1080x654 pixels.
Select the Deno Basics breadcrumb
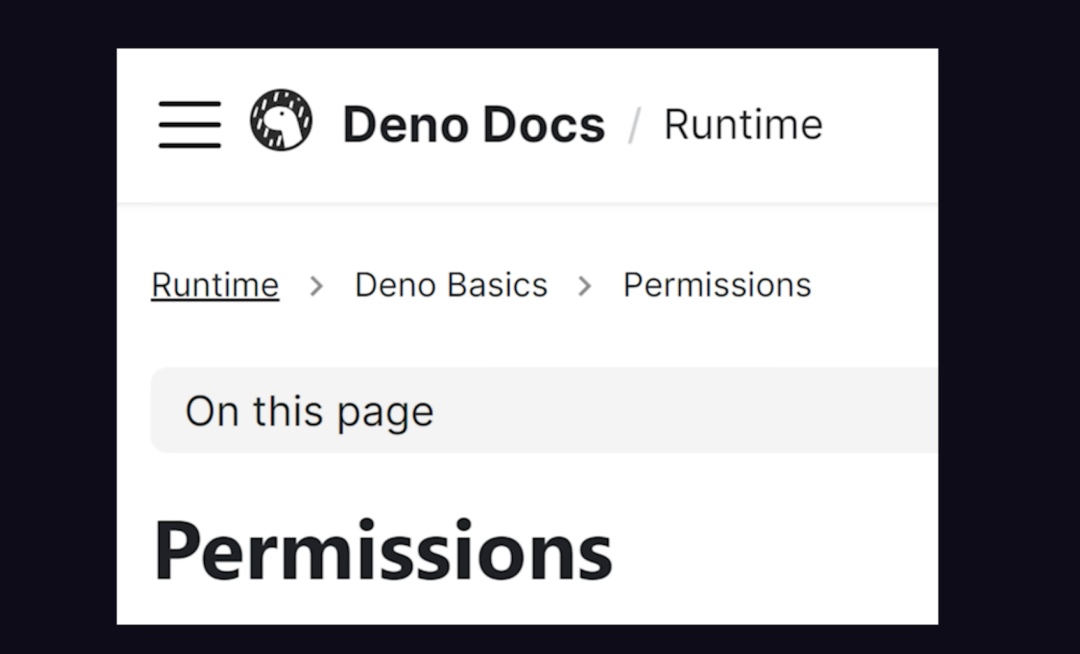pyautogui.click(x=451, y=285)
